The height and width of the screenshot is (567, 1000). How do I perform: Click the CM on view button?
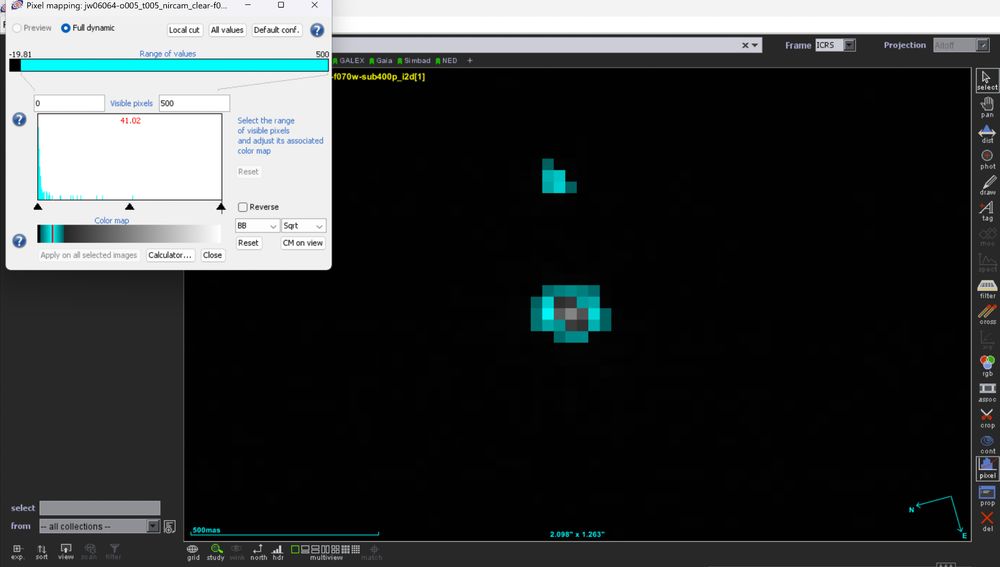(x=303, y=243)
